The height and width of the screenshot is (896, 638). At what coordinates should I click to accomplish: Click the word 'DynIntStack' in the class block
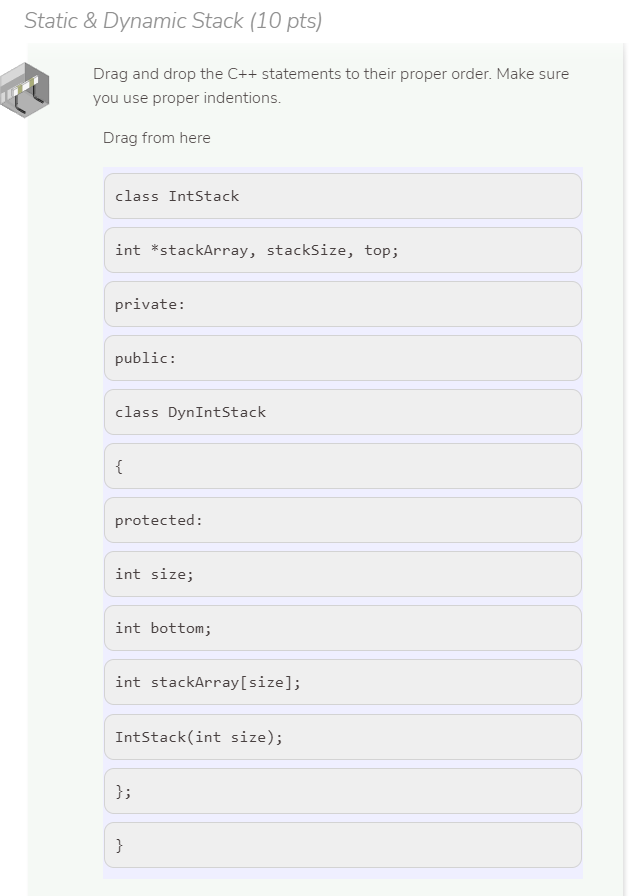click(217, 412)
